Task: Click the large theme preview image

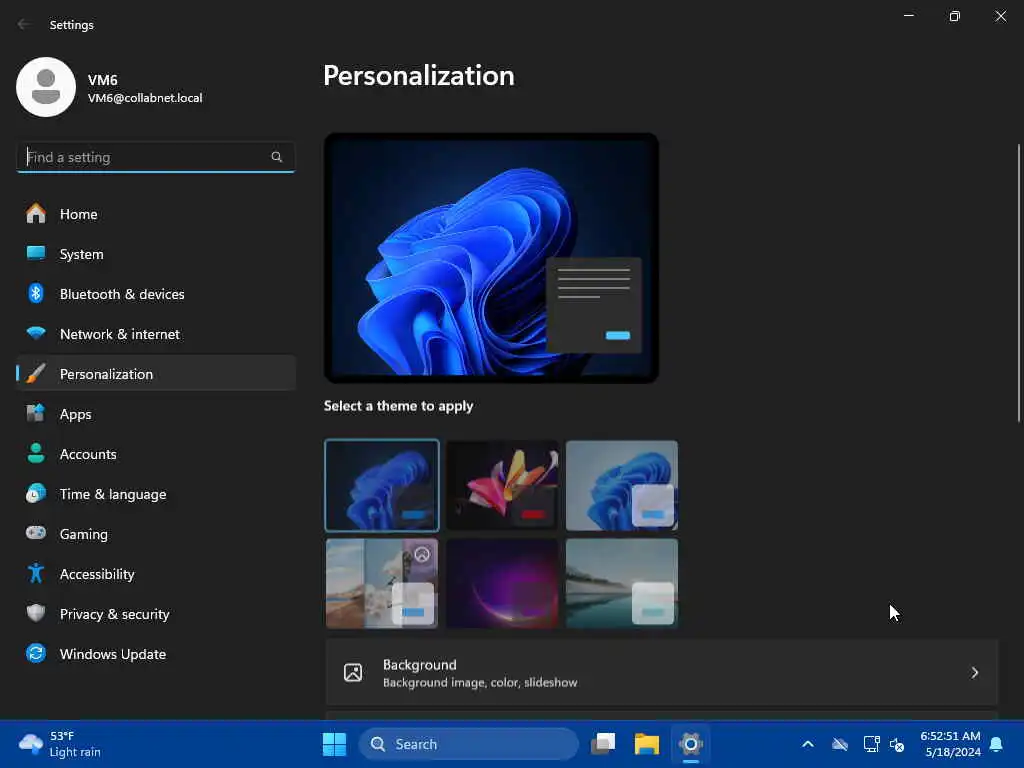Action: coord(491,257)
